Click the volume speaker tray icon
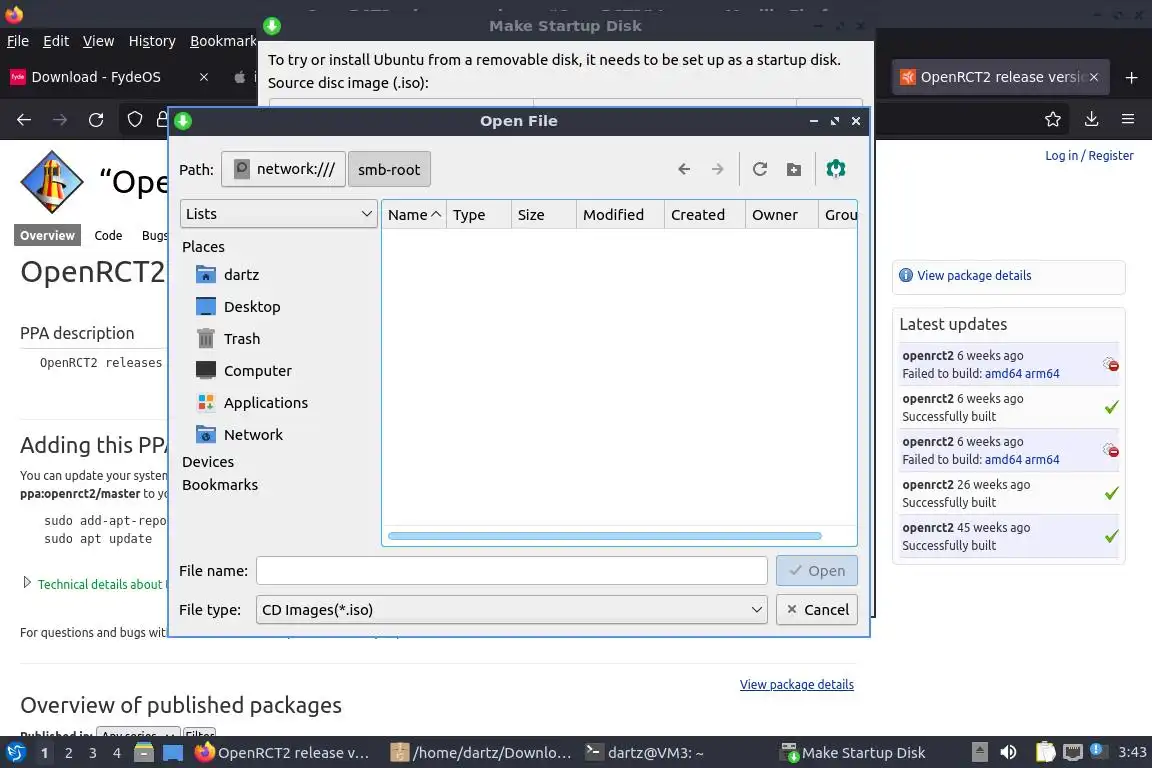Viewport: 1152px width, 768px height. point(1009,752)
